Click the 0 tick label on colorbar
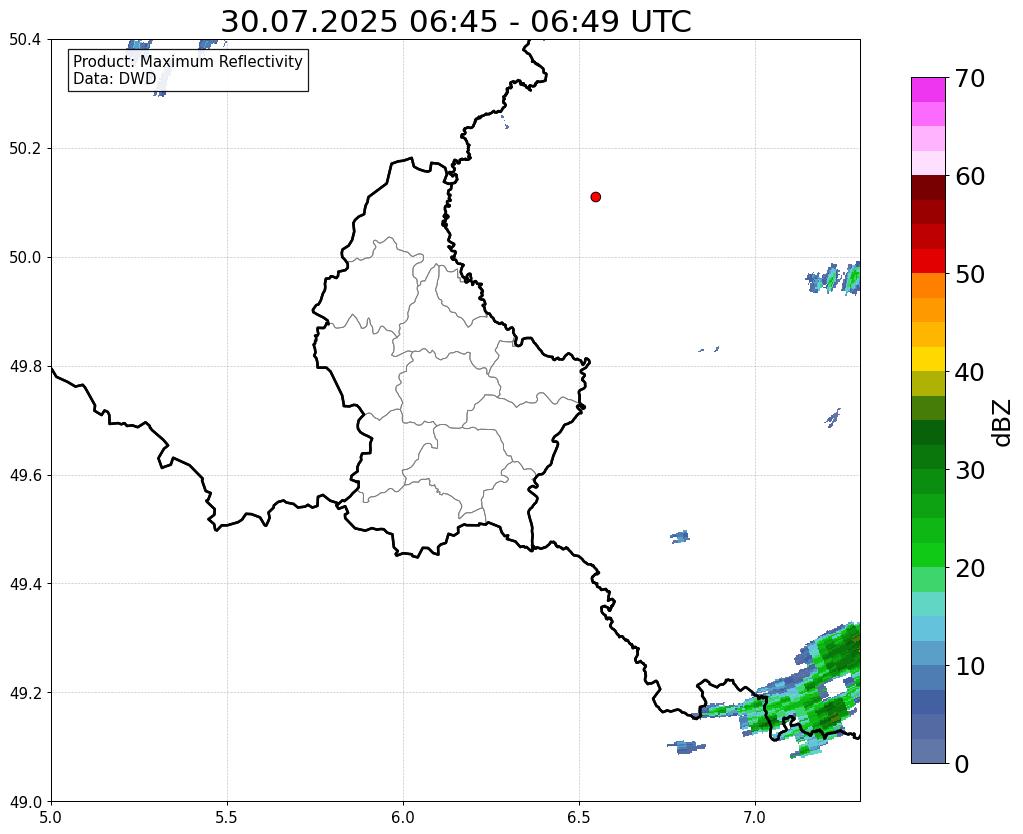 (962, 764)
